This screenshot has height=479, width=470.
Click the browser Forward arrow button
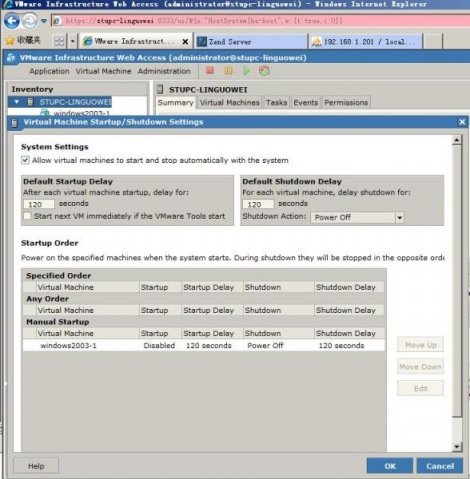(x=29, y=21)
